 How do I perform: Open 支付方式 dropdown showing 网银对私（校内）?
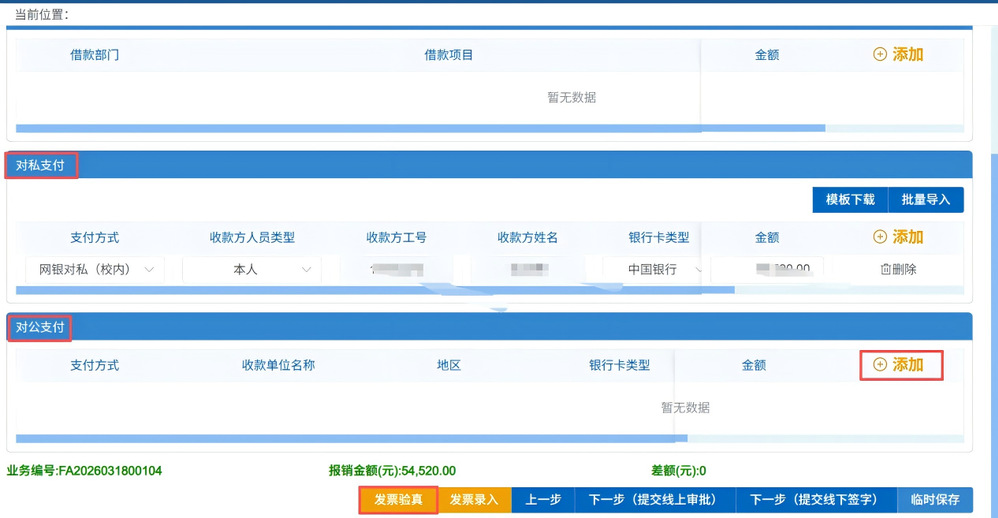pos(95,269)
